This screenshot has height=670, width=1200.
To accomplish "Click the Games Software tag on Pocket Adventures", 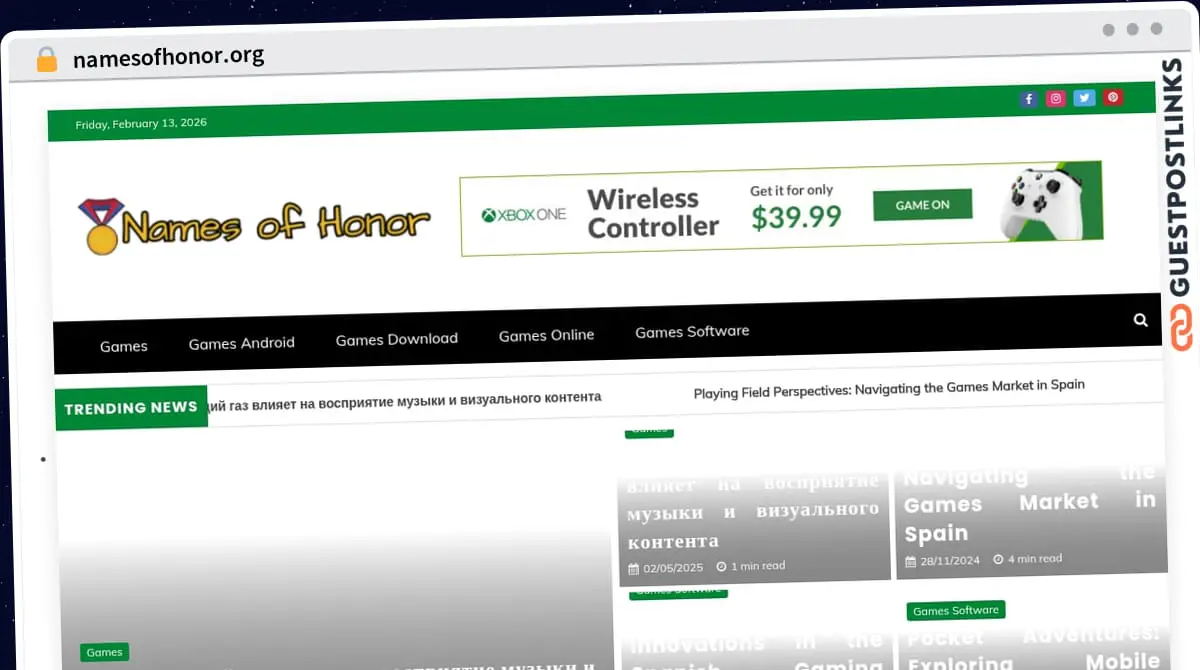I will click(956, 610).
